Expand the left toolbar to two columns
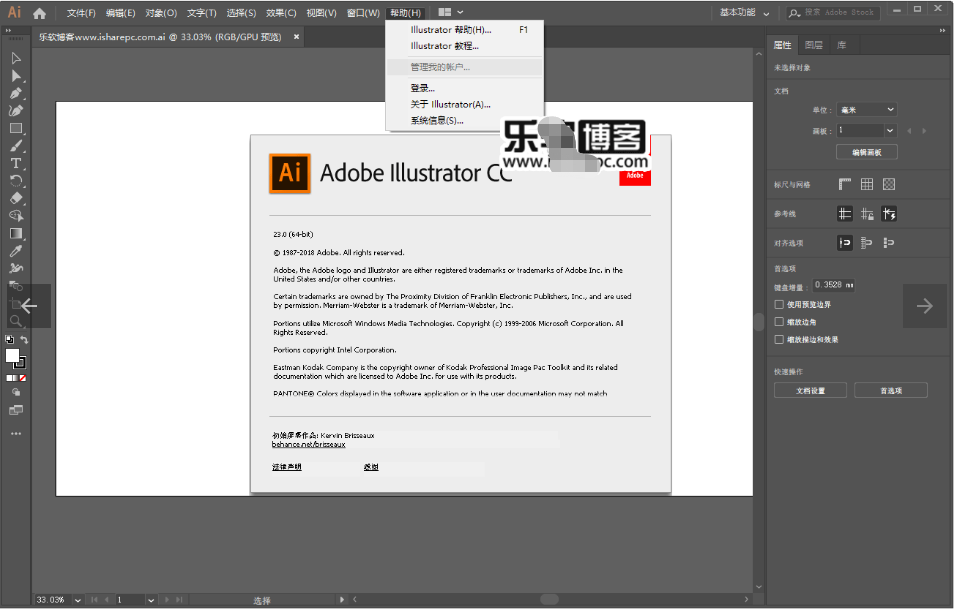The width and height of the screenshot is (956, 612). pos(8,30)
